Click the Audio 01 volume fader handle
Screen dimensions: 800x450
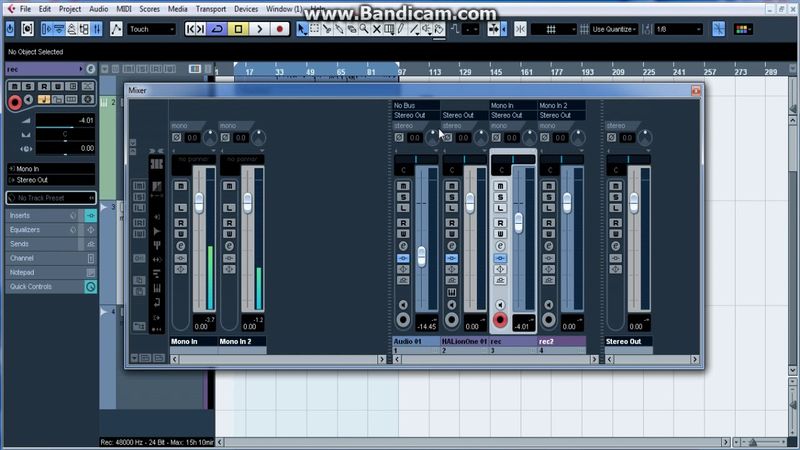point(421,257)
